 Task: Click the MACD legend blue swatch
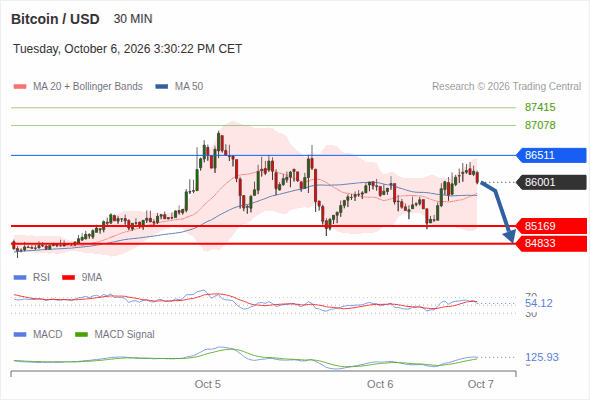click(x=20, y=335)
